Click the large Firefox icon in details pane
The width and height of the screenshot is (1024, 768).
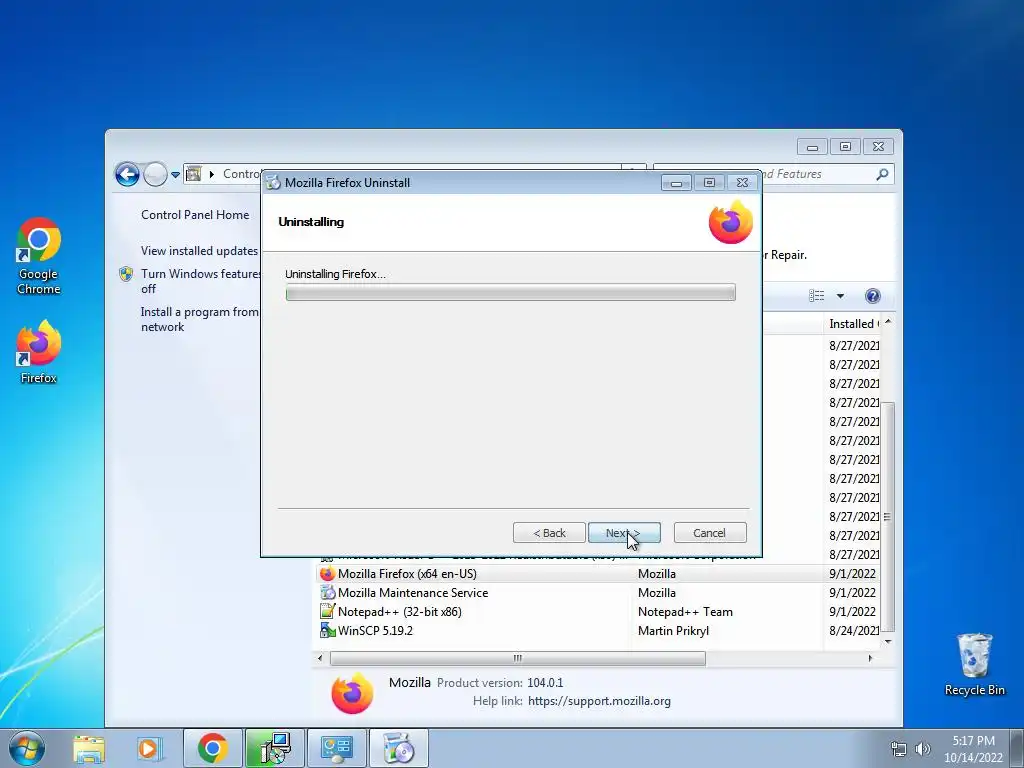coord(352,693)
